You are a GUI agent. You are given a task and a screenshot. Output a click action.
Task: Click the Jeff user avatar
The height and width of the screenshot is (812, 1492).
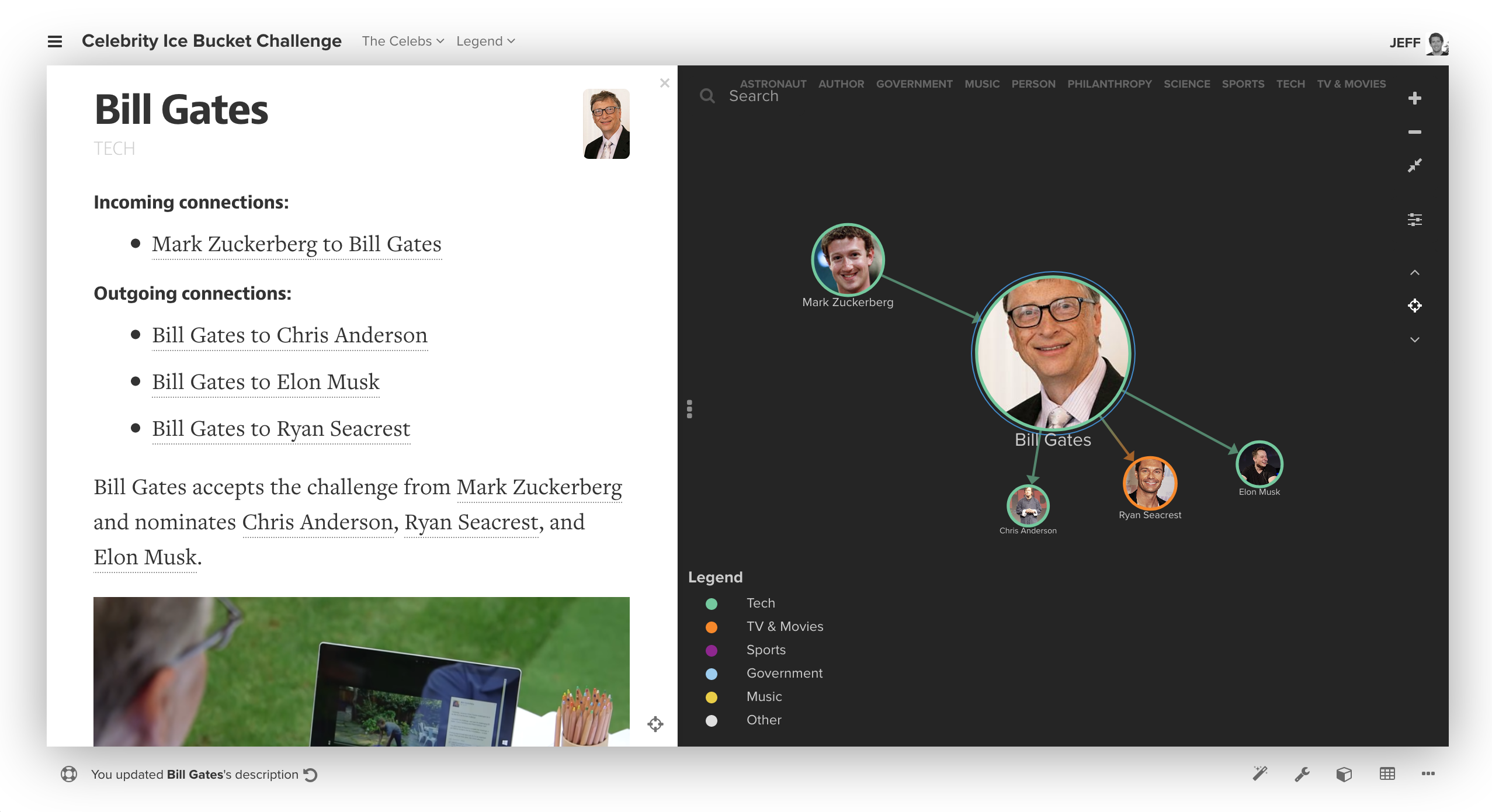click(1437, 44)
